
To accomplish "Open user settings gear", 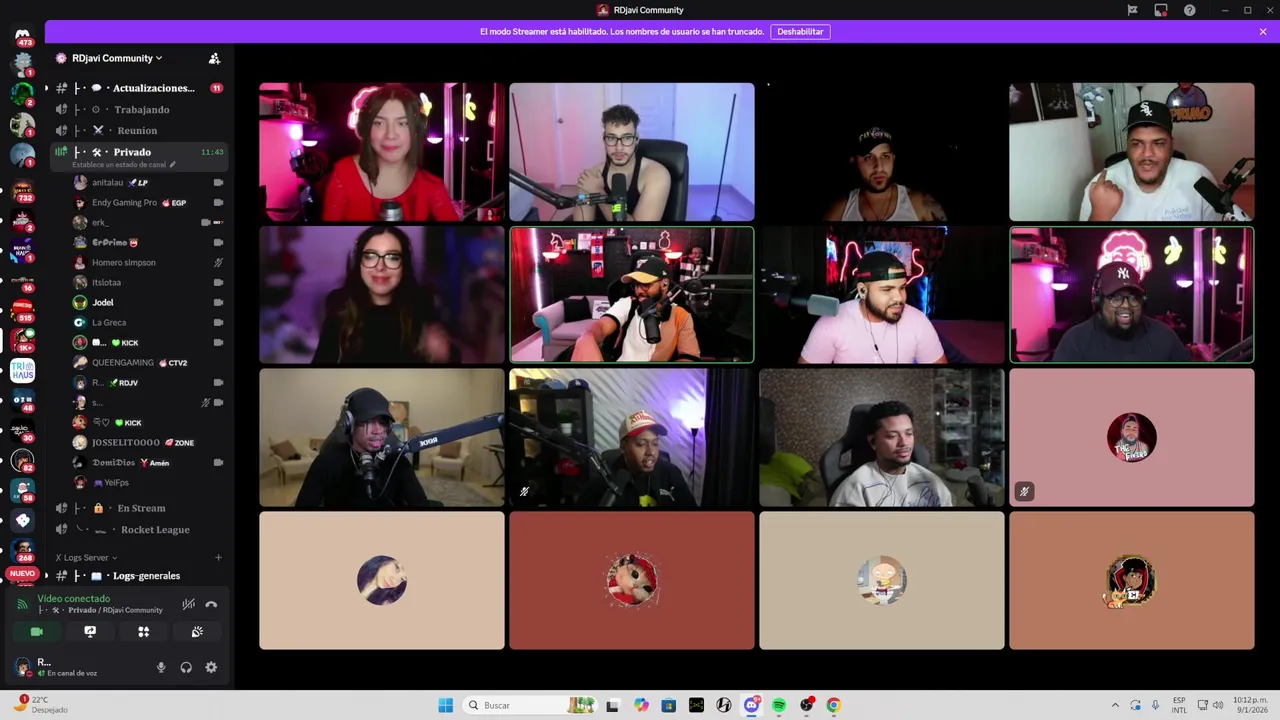I will [x=211, y=667].
